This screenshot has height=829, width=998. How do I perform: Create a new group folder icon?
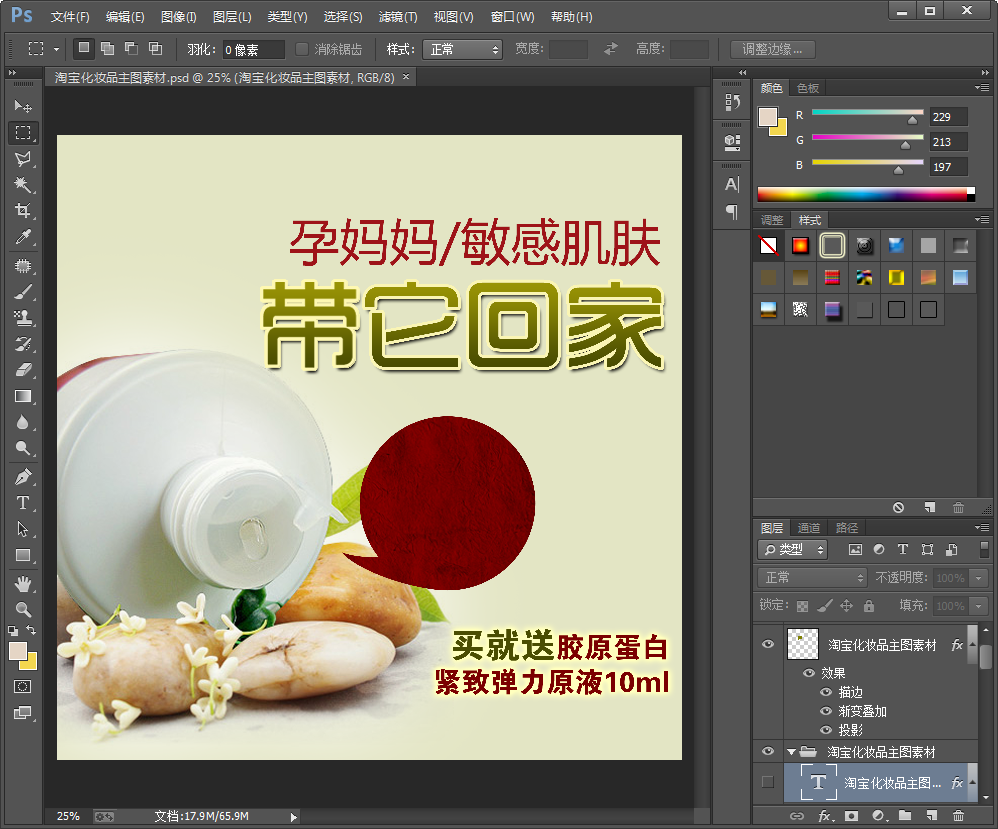(904, 816)
